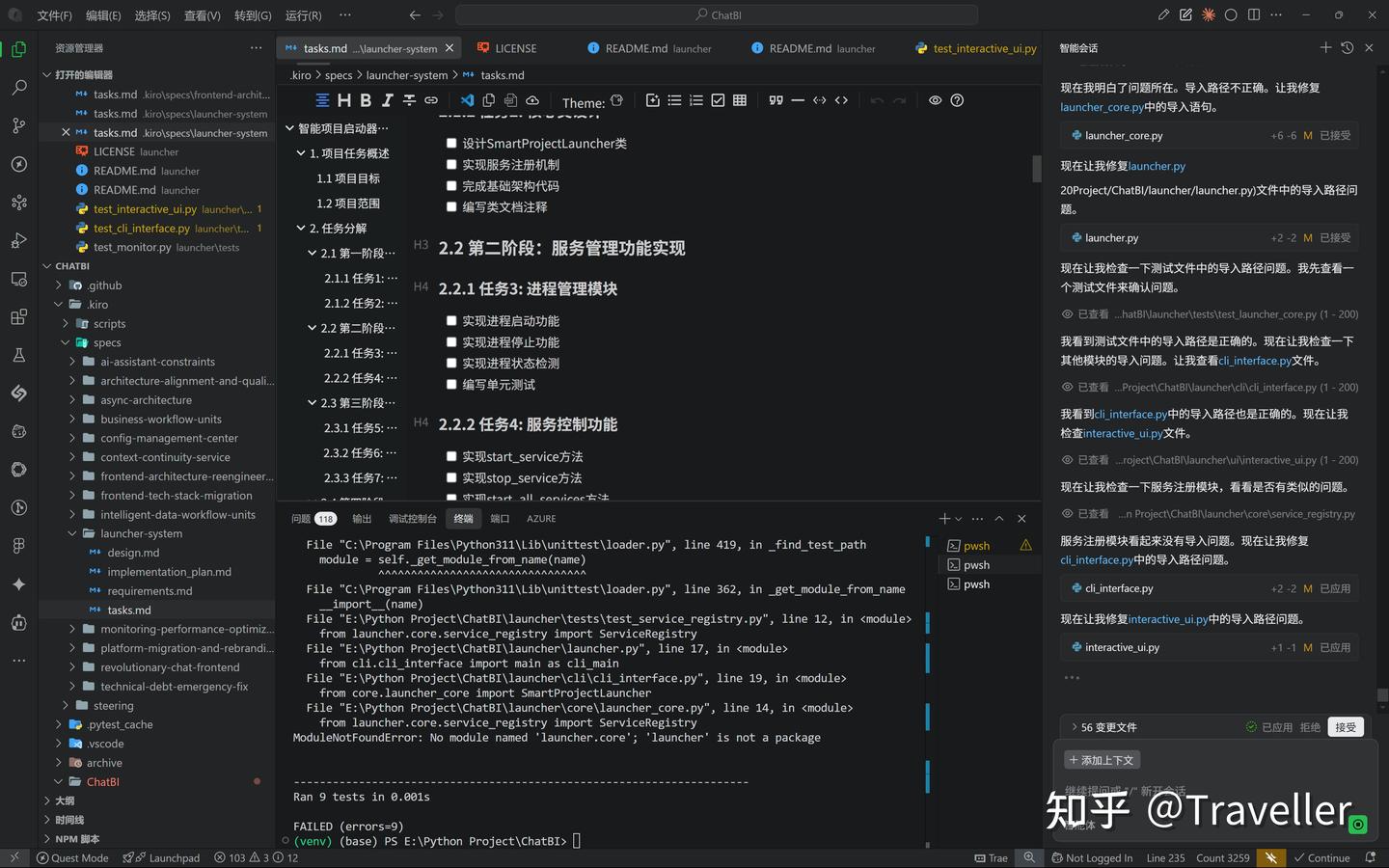Open the Search view in the activity bar
This screenshot has height=868, width=1389.
[18, 87]
